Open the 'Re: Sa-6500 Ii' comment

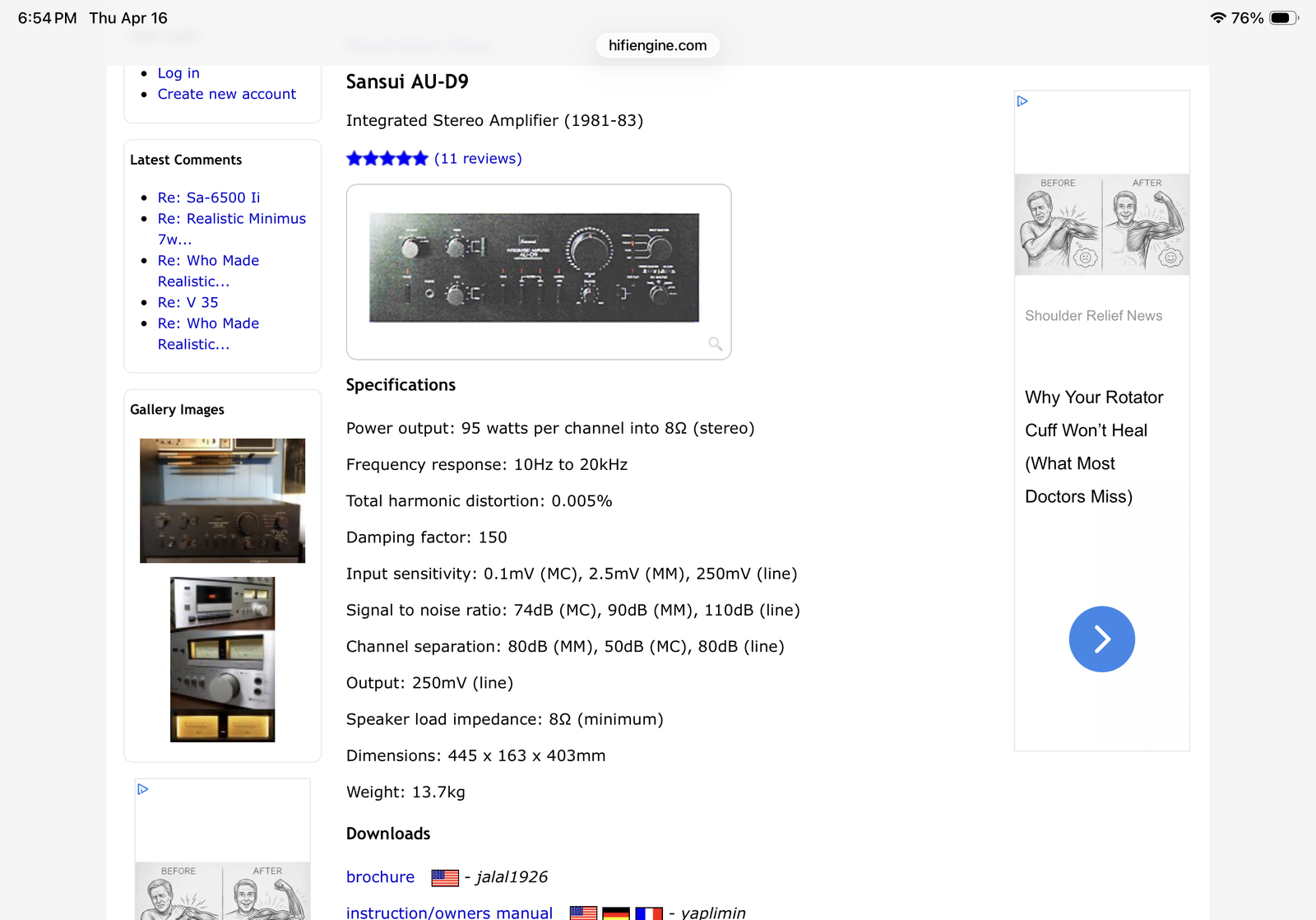[x=209, y=197]
